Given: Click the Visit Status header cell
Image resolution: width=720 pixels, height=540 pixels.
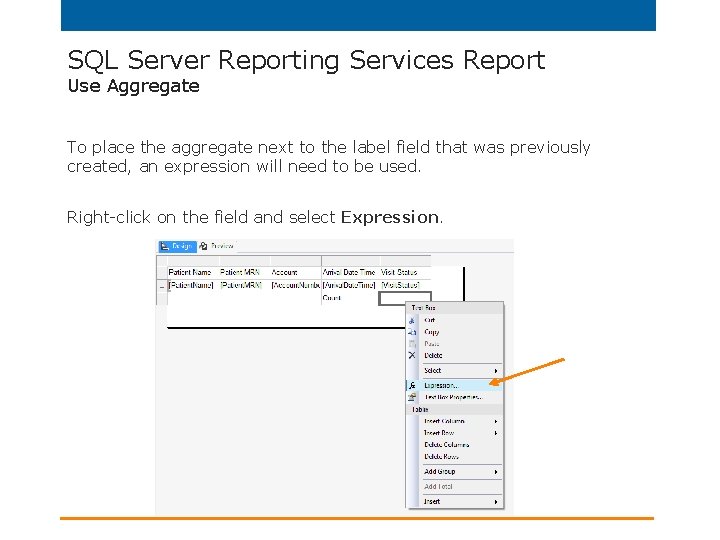Looking at the screenshot, I should [x=405, y=272].
